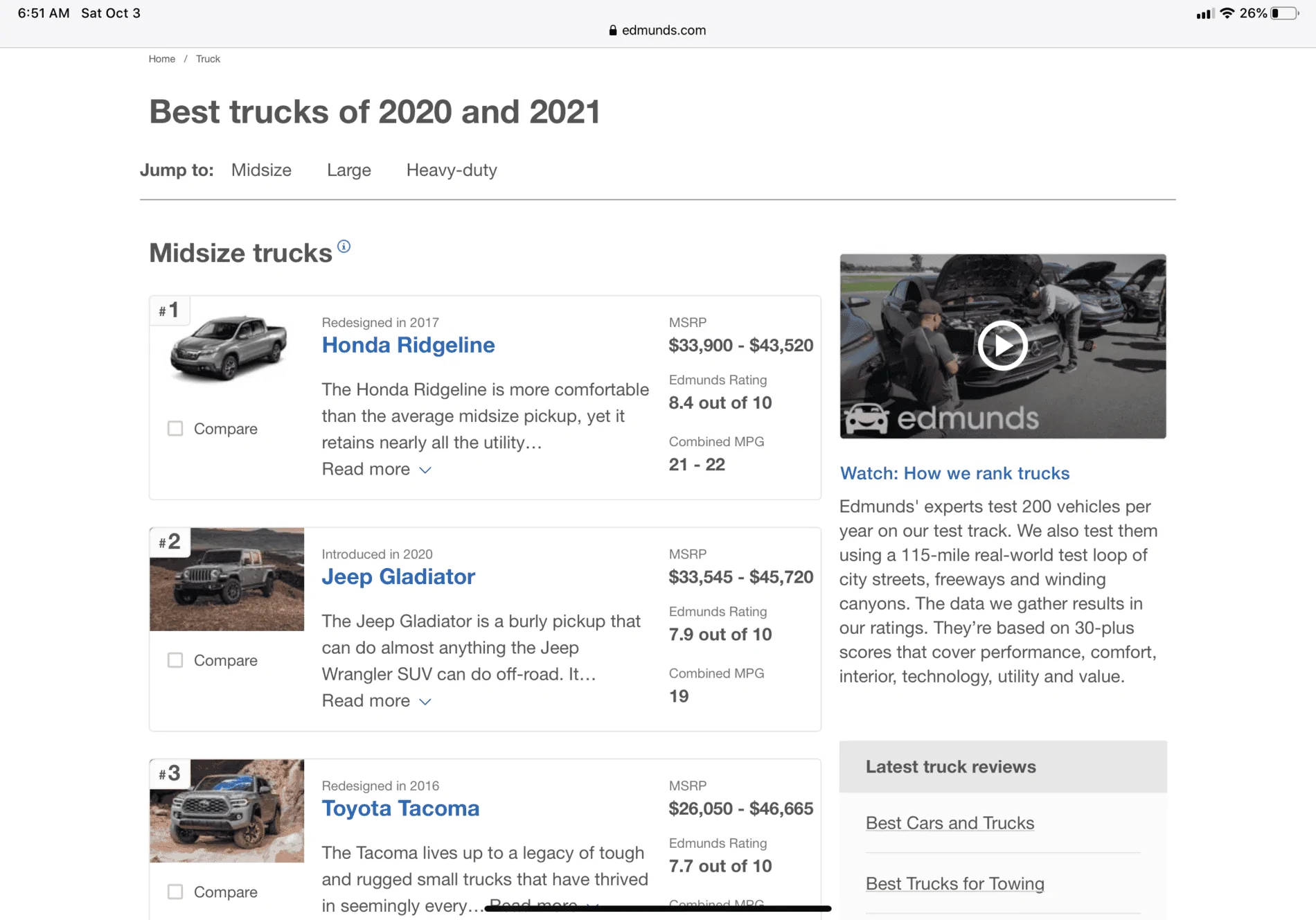The width and height of the screenshot is (1316, 920).
Task: Click the Introduced in 2020 label
Action: click(x=377, y=554)
